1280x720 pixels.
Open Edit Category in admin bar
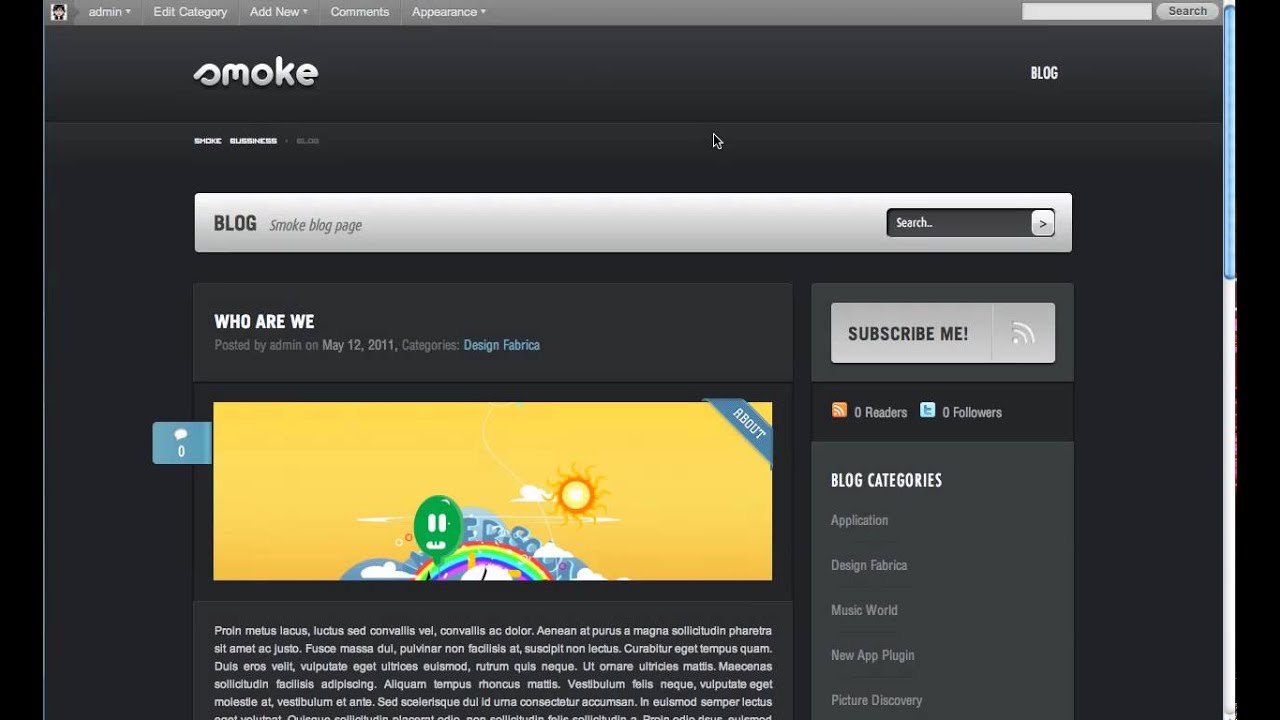pos(190,12)
